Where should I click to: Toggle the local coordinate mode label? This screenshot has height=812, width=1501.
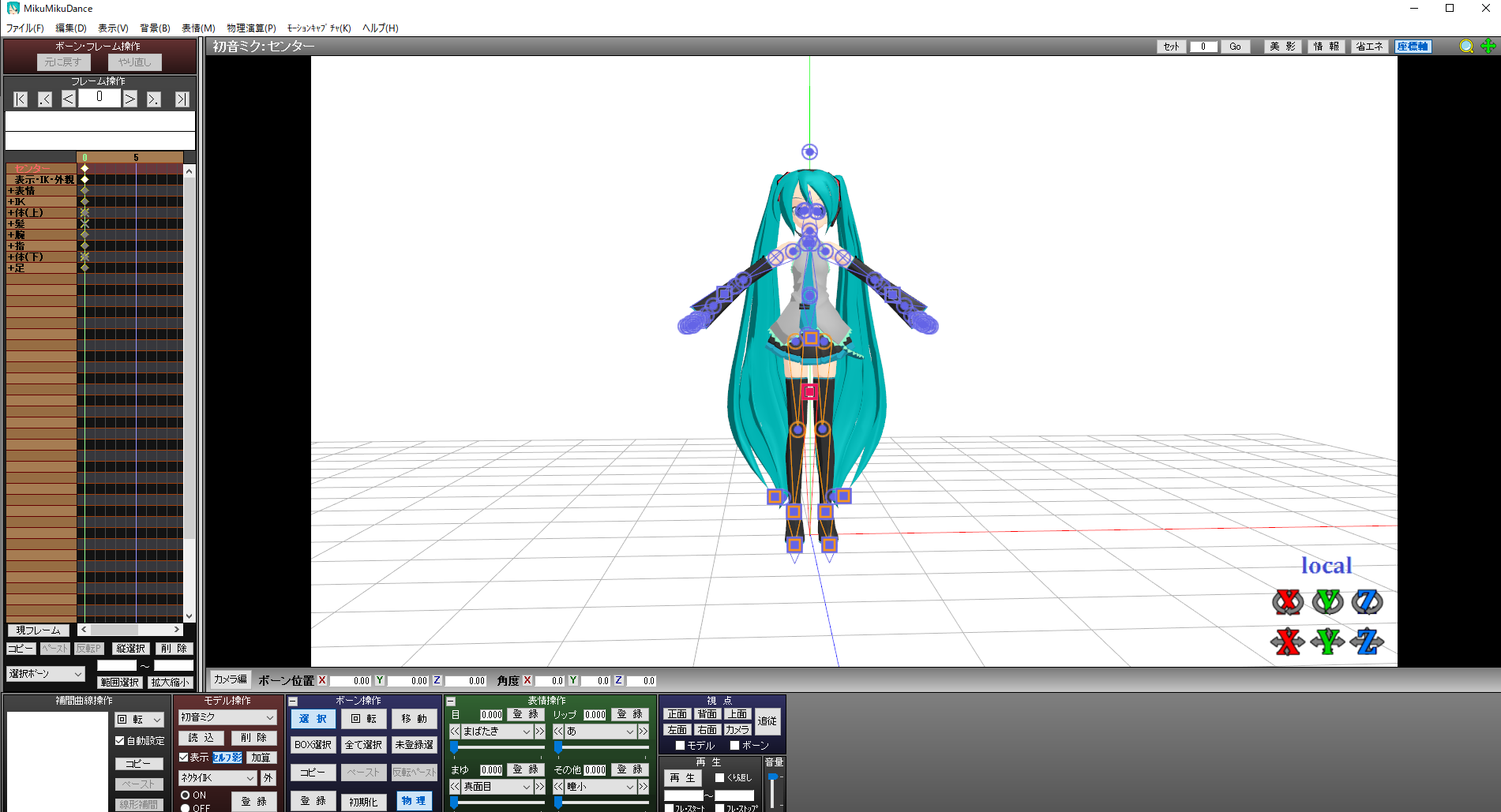1327,566
